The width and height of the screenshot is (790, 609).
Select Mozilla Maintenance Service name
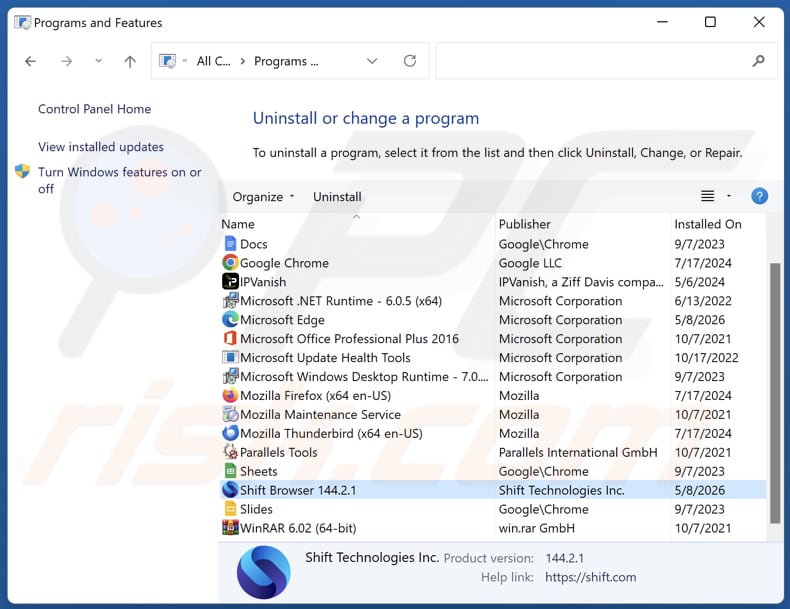pyautogui.click(x=320, y=415)
